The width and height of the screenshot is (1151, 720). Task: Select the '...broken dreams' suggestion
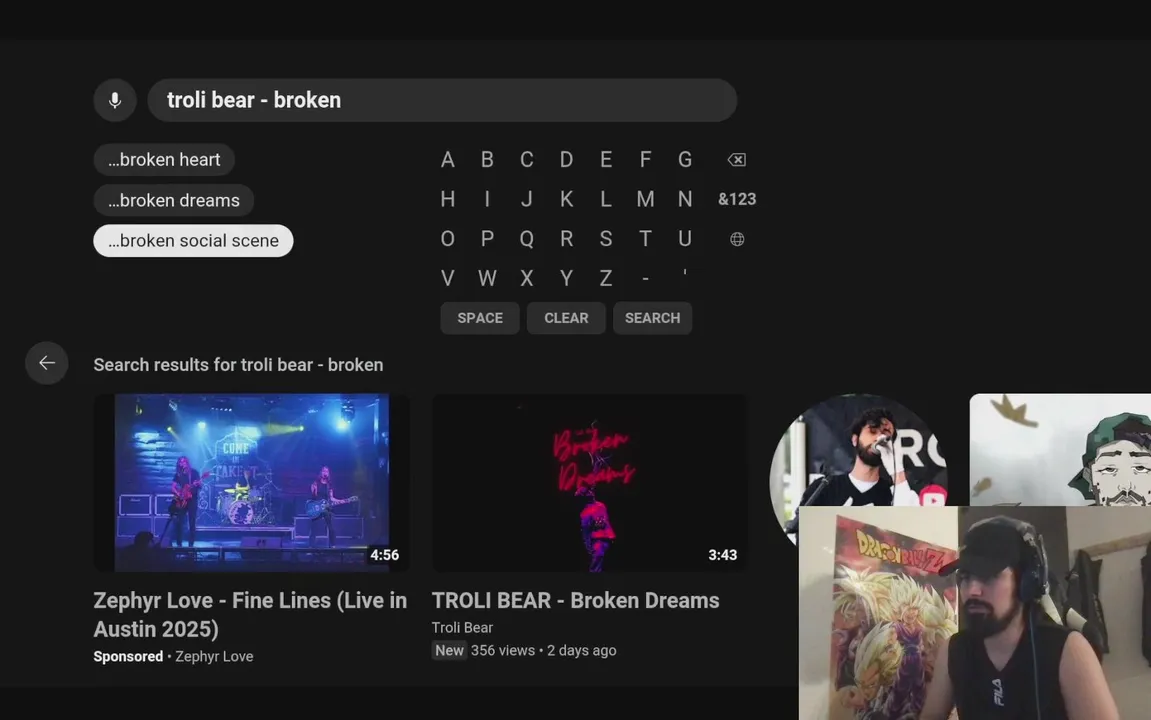[173, 200]
